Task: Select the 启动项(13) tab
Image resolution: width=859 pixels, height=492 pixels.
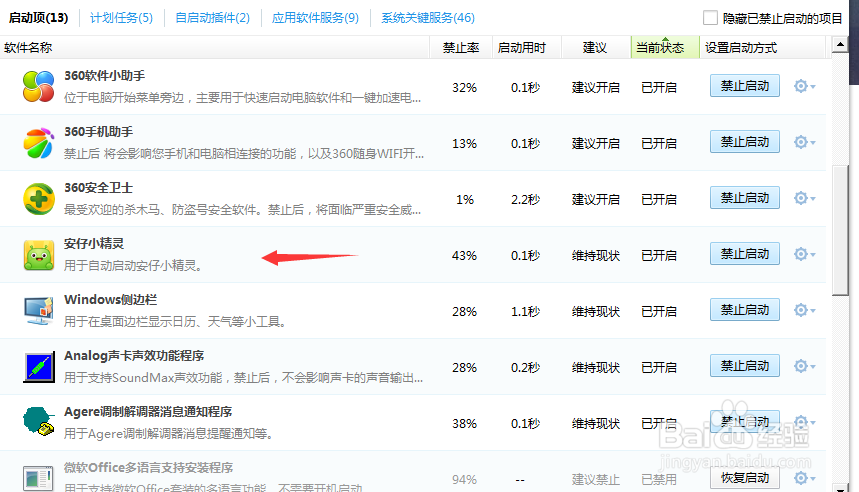Action: pos(38,18)
